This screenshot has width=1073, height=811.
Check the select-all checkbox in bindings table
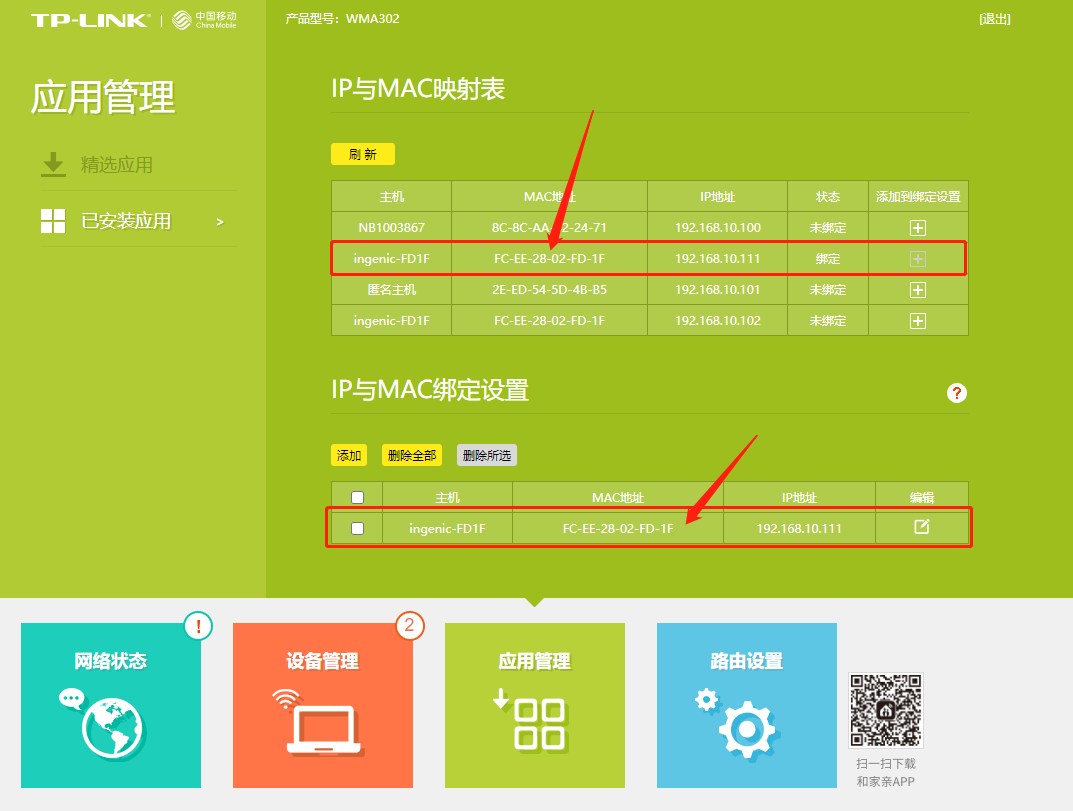(x=356, y=495)
